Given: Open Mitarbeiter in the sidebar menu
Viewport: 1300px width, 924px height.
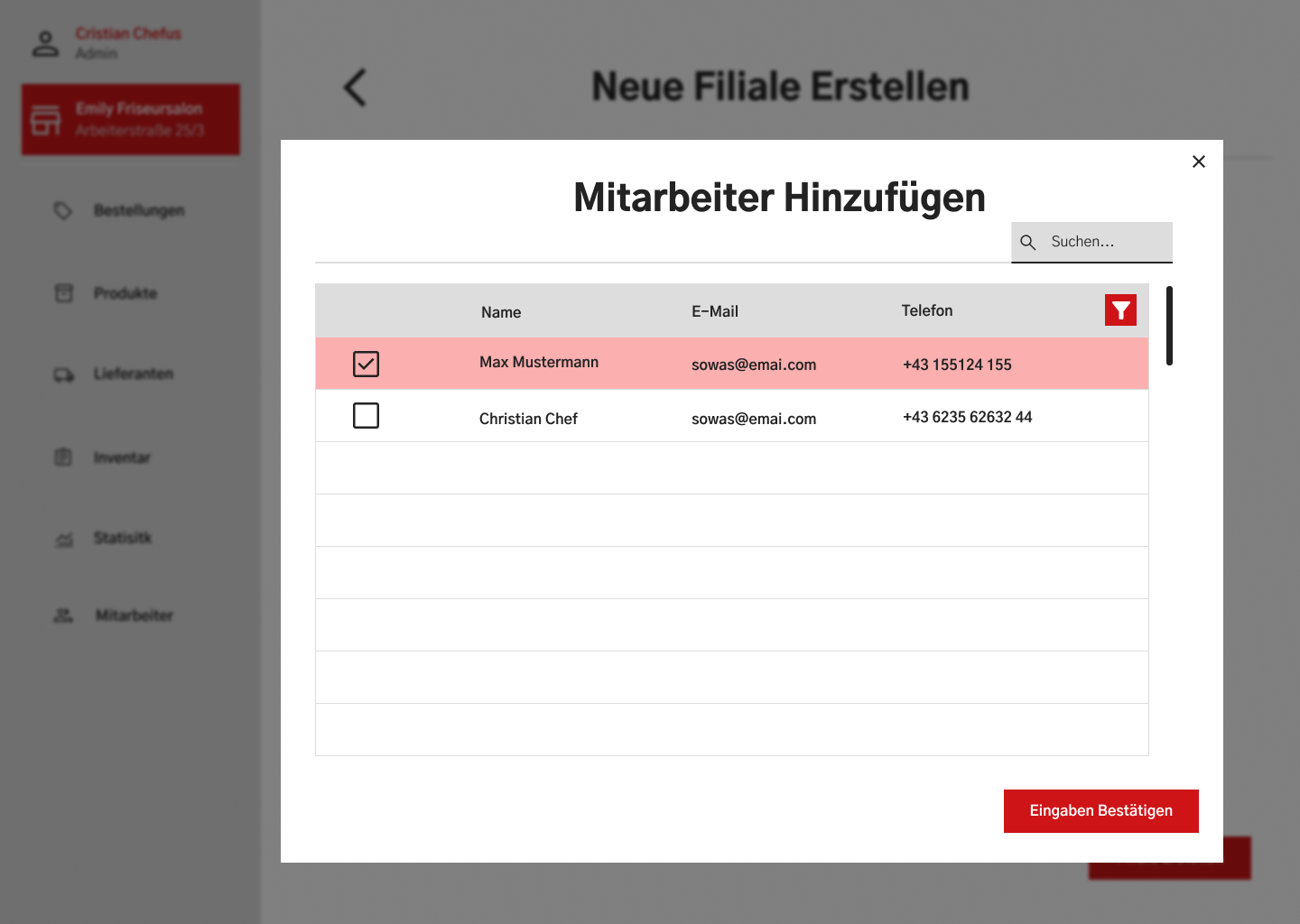Looking at the screenshot, I should (x=134, y=615).
